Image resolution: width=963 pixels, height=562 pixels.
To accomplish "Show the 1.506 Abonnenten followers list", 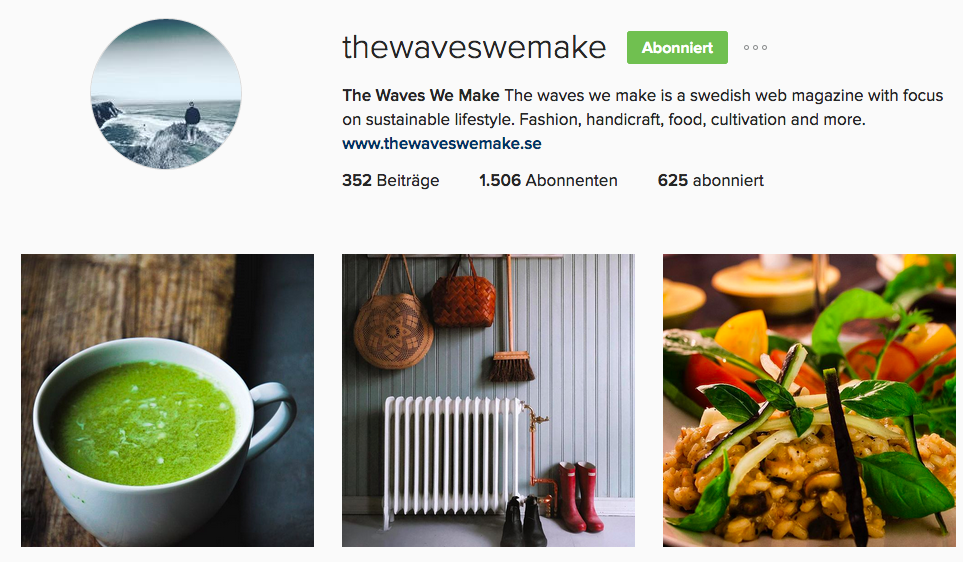I will pos(548,180).
